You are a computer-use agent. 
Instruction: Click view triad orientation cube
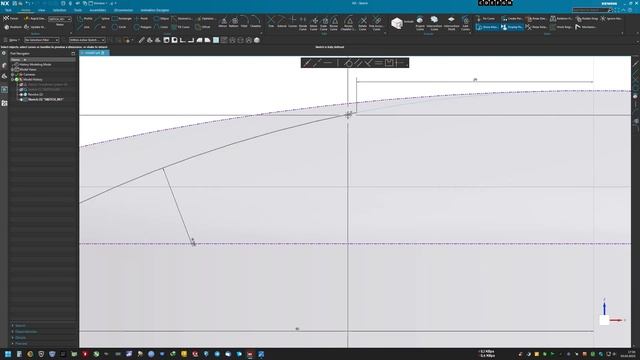(604, 320)
